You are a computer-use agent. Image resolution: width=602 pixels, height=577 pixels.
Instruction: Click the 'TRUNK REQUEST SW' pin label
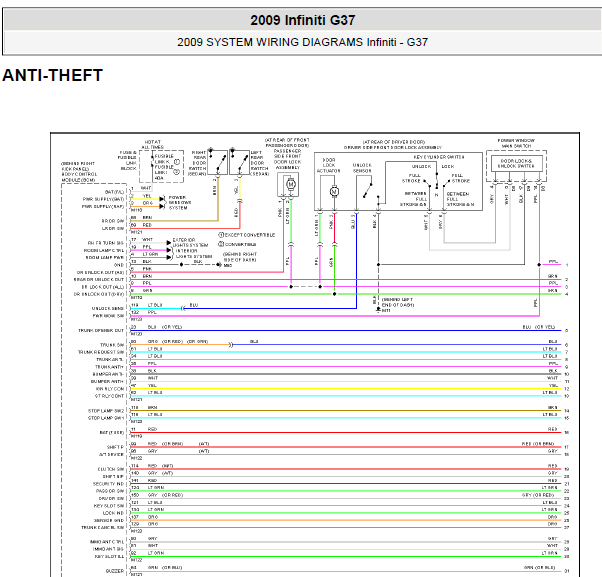pos(101,352)
